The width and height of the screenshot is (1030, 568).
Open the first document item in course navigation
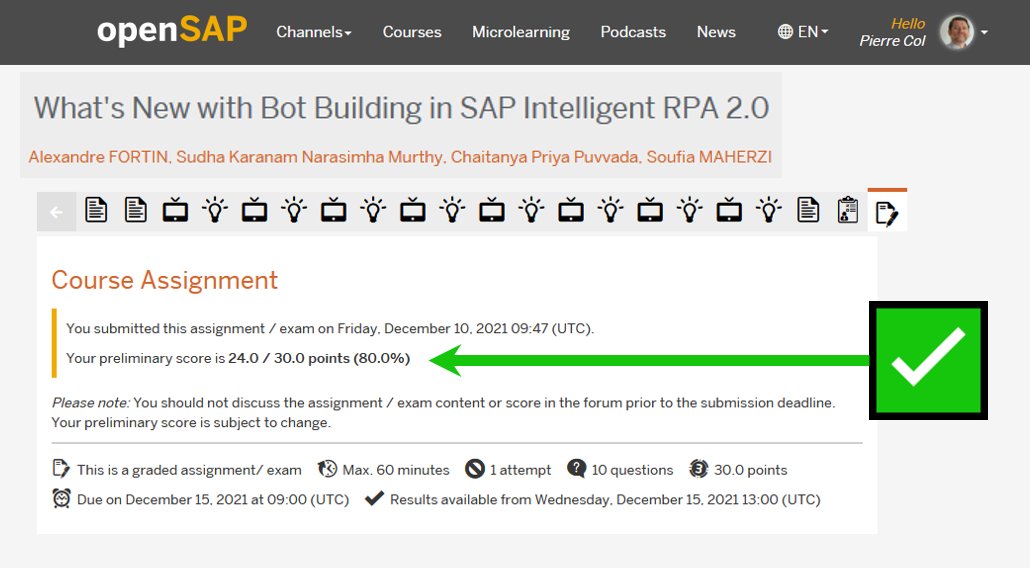click(96, 210)
